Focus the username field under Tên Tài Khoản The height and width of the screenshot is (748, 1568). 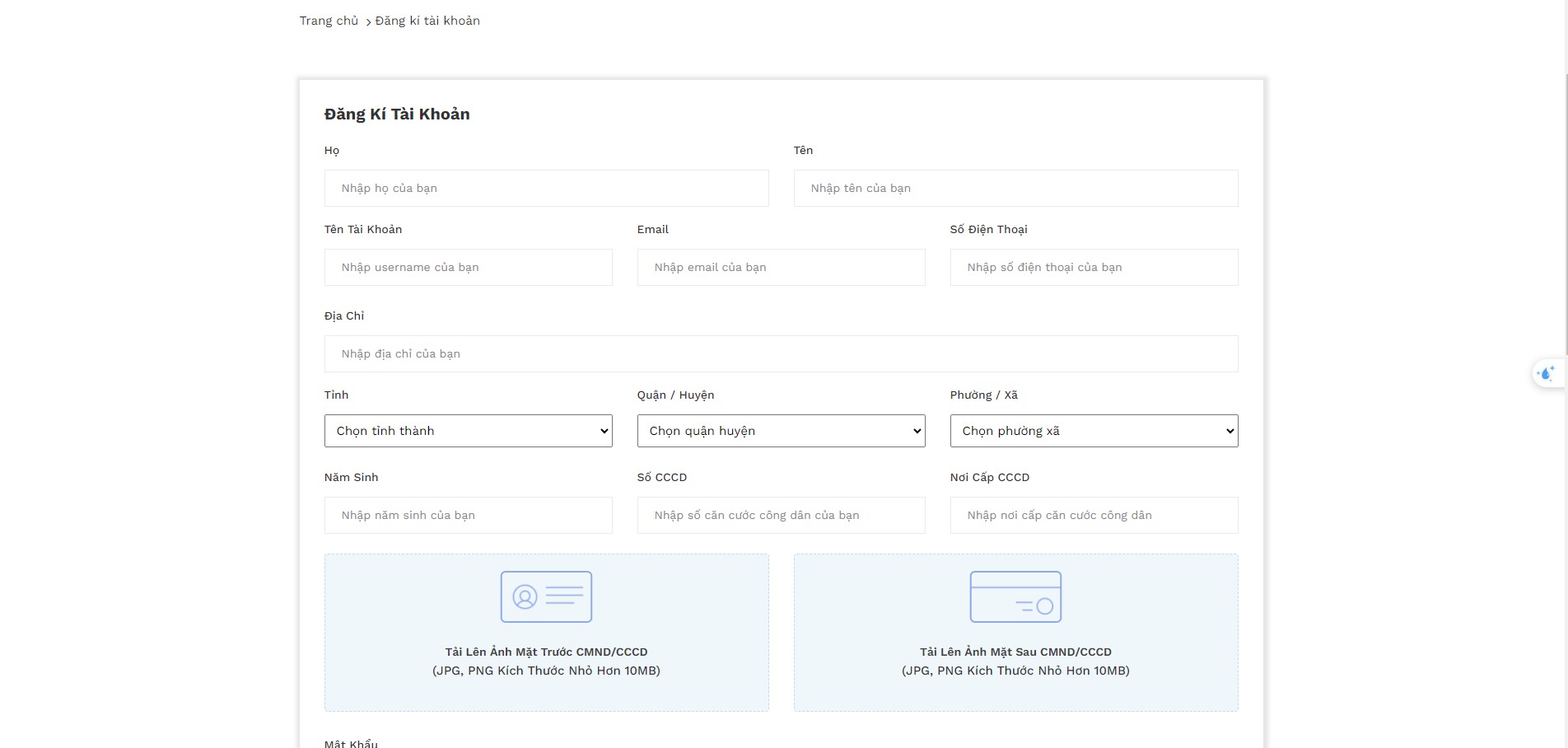(x=468, y=267)
